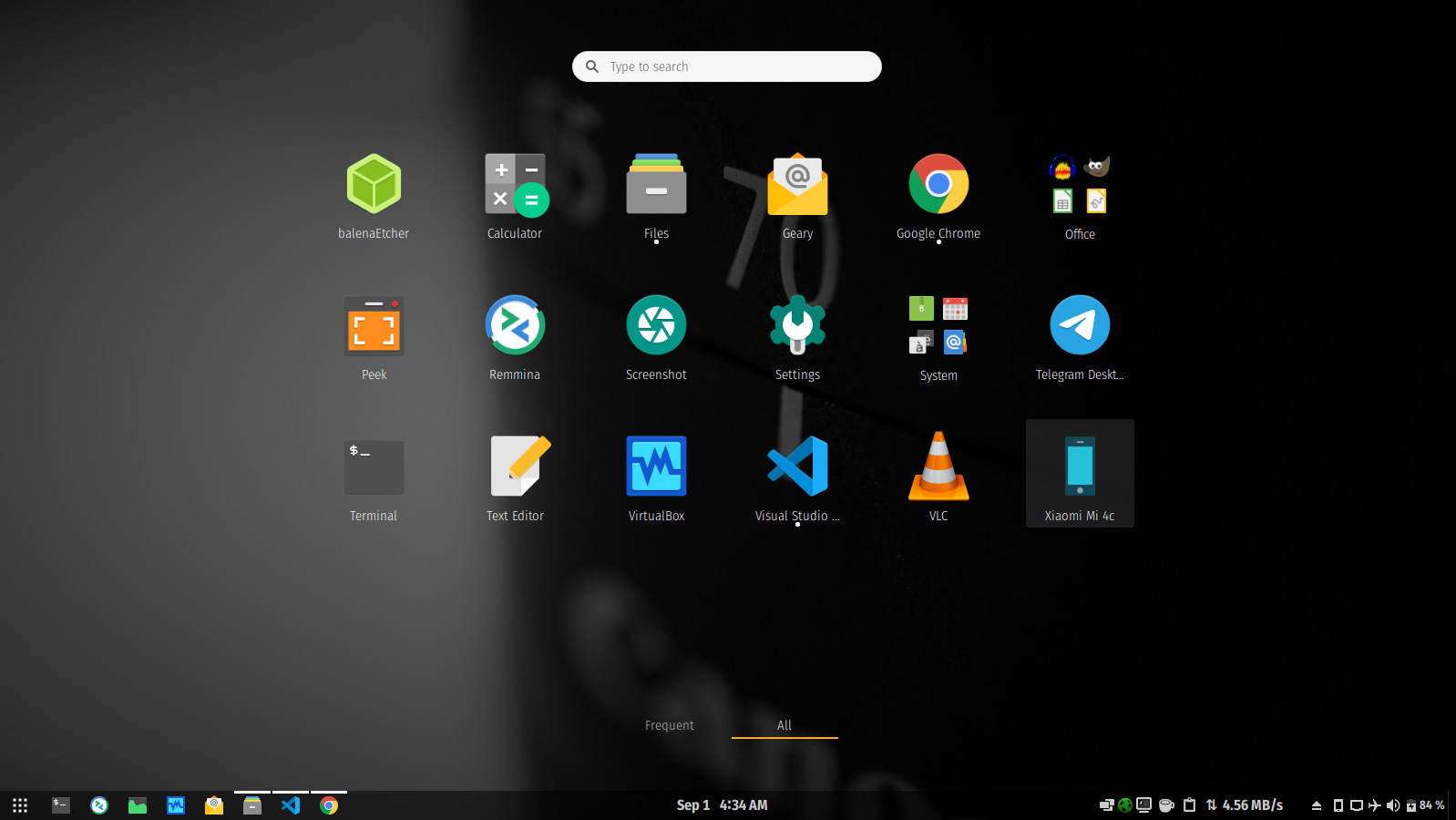Viewport: 1456px width, 820px height.
Task: Click the green globe tray icon
Action: [x=1125, y=805]
